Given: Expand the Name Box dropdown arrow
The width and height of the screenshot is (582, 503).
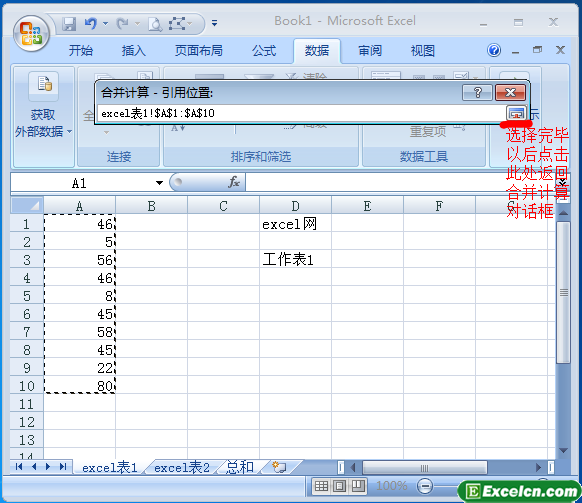Looking at the screenshot, I should click(159, 183).
